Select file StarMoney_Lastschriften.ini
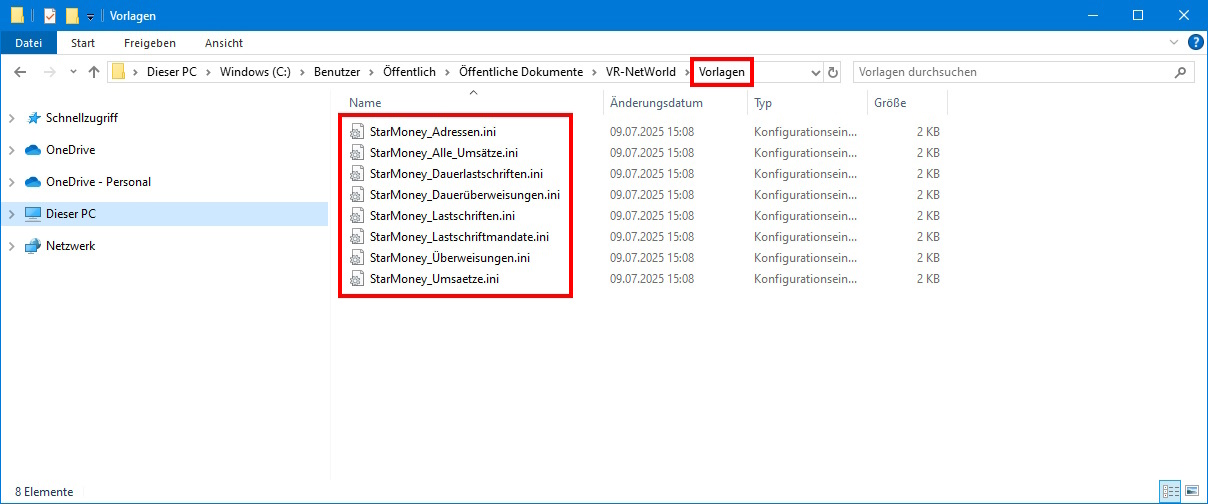This screenshot has width=1208, height=504. pyautogui.click(x=442, y=215)
